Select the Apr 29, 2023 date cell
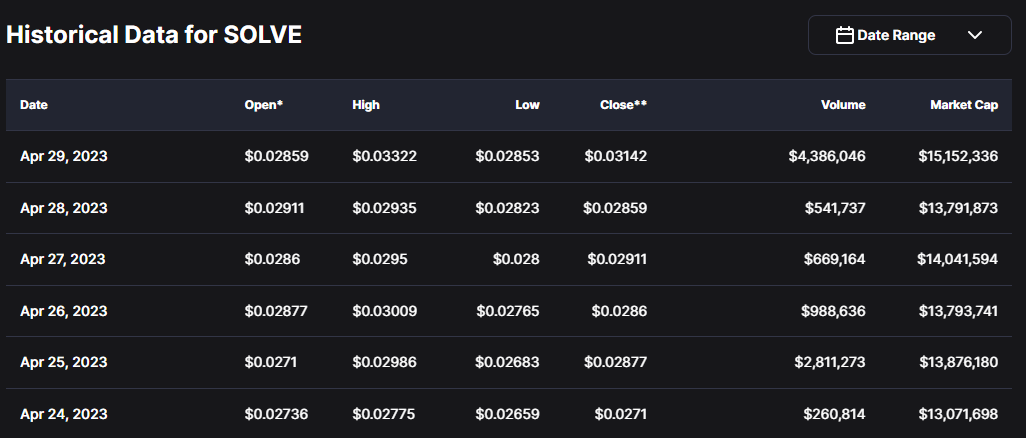Screen dimensions: 1026x438 point(64,156)
